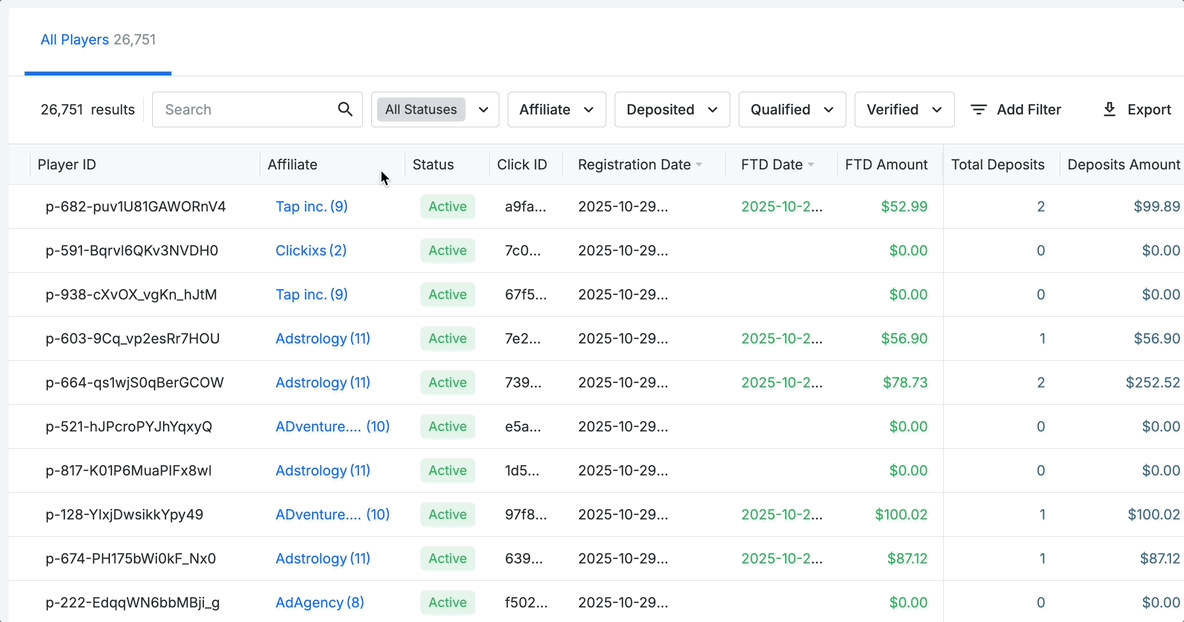Click the Total Deposits column header

tap(997, 165)
